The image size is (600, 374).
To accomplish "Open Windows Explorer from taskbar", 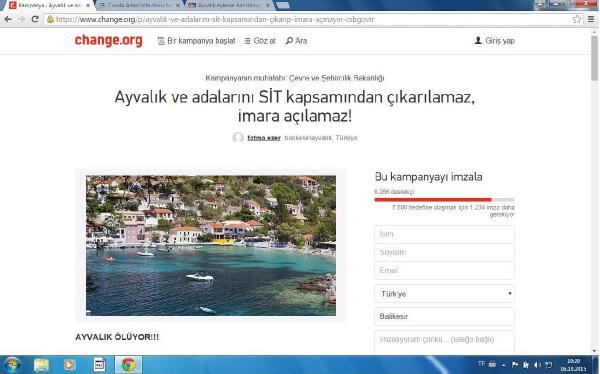I will point(41,365).
